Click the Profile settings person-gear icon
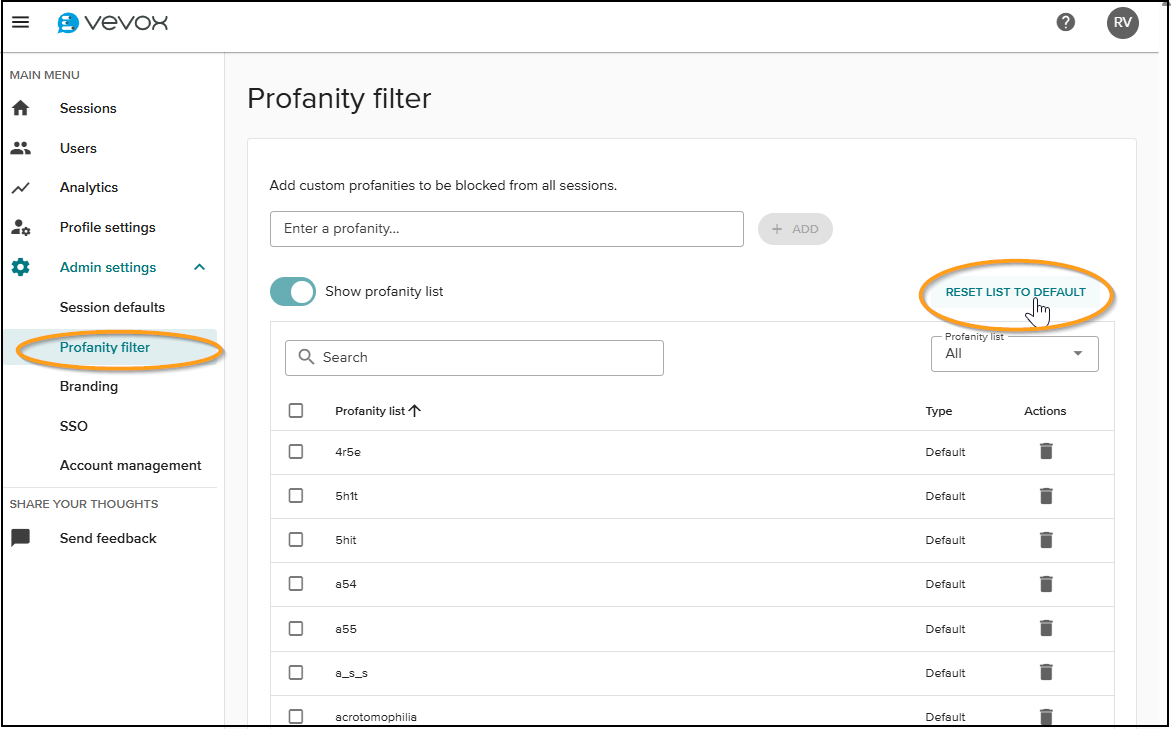 (x=21, y=228)
